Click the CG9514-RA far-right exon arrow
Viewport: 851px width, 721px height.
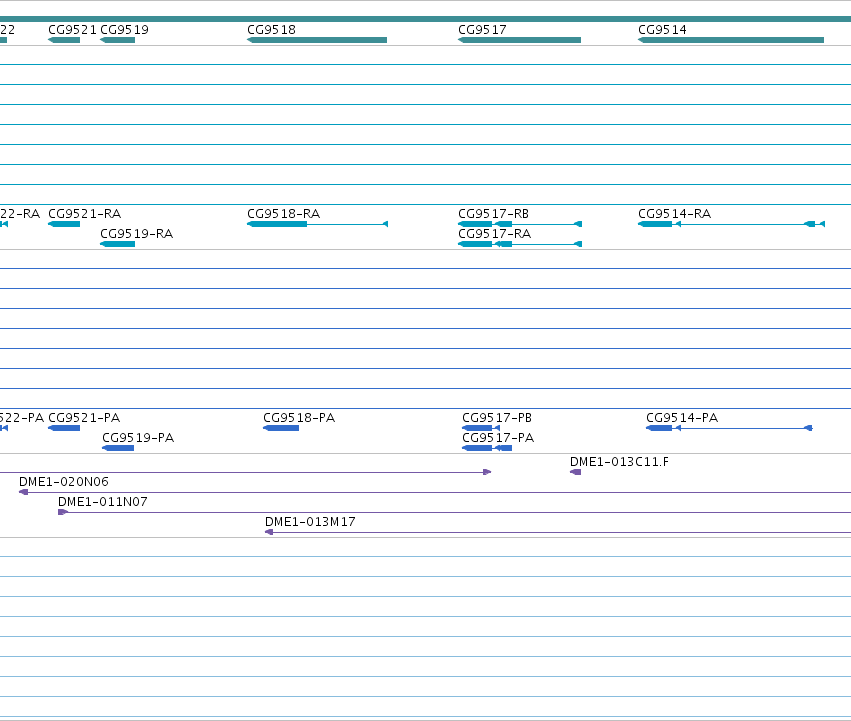822,224
